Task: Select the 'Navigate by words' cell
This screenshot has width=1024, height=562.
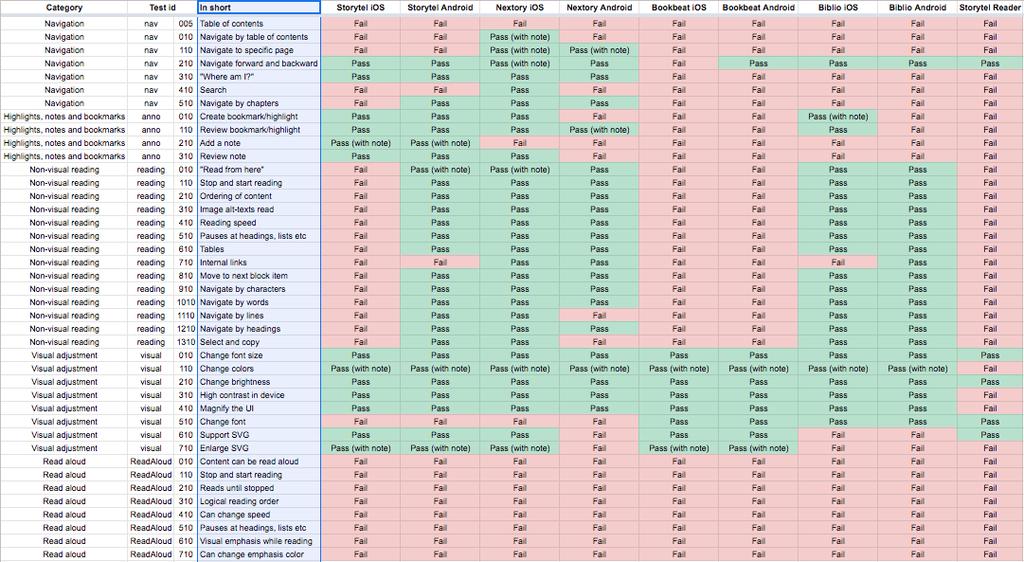Action: pyautogui.click(x=259, y=302)
